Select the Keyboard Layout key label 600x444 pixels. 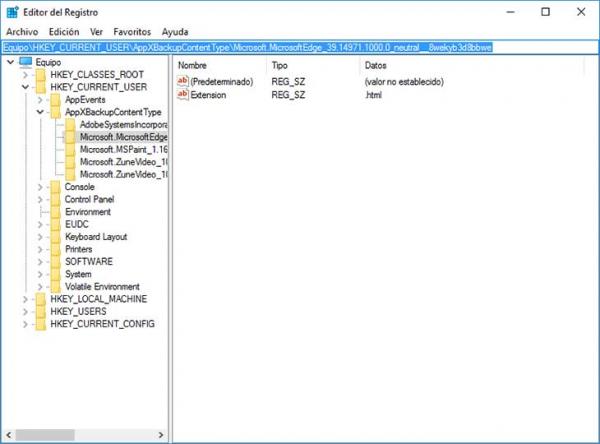[96, 237]
